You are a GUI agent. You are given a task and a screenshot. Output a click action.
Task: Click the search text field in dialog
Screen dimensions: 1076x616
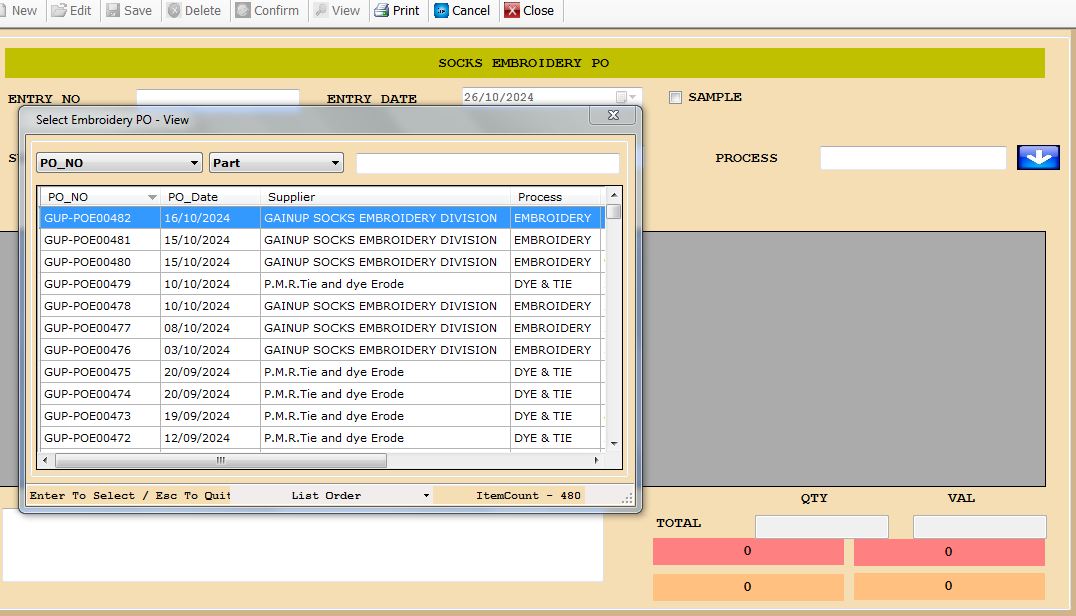pyautogui.click(x=488, y=163)
